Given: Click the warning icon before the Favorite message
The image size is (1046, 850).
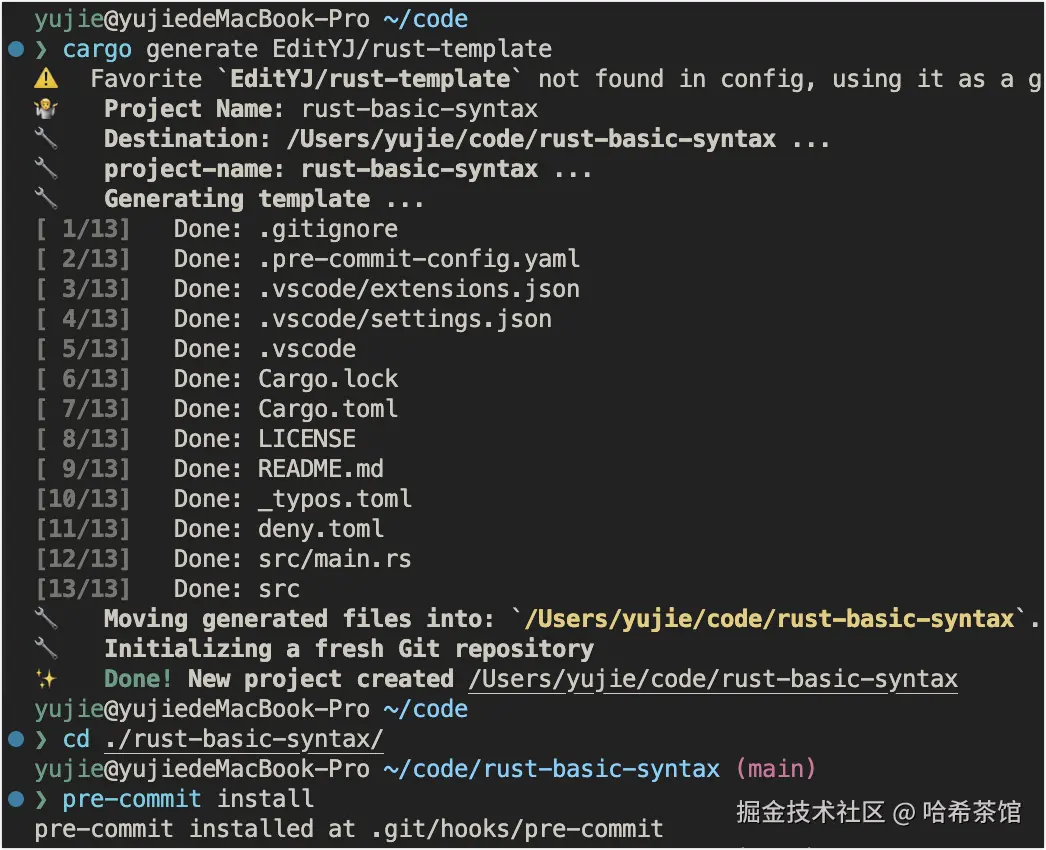Looking at the screenshot, I should [x=46, y=79].
